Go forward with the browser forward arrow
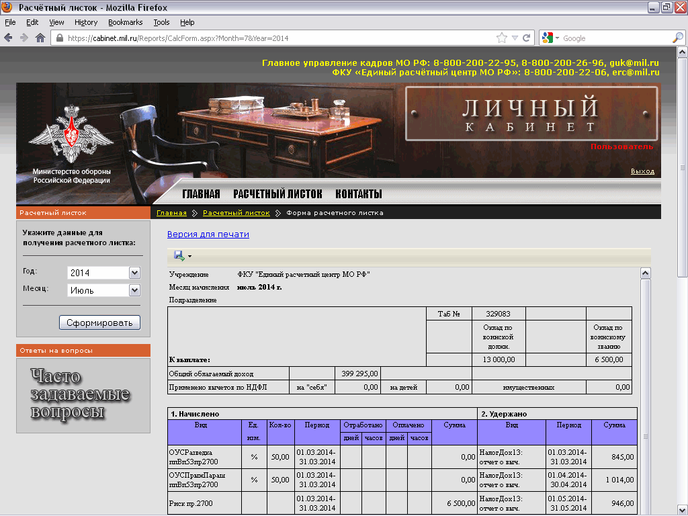This screenshot has height=516, width=688. pyautogui.click(x=24, y=38)
